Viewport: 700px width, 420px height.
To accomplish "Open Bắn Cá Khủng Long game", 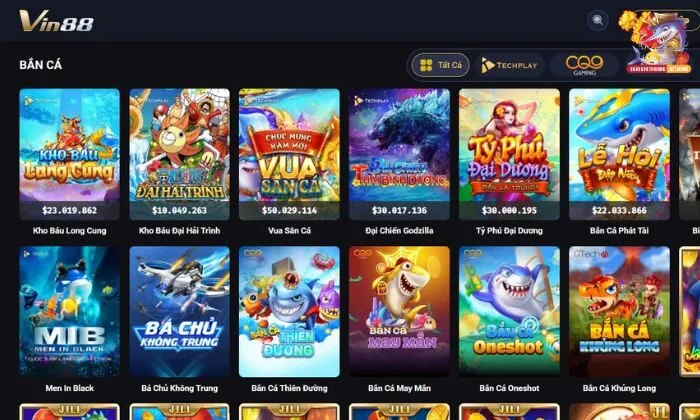I will tap(619, 312).
